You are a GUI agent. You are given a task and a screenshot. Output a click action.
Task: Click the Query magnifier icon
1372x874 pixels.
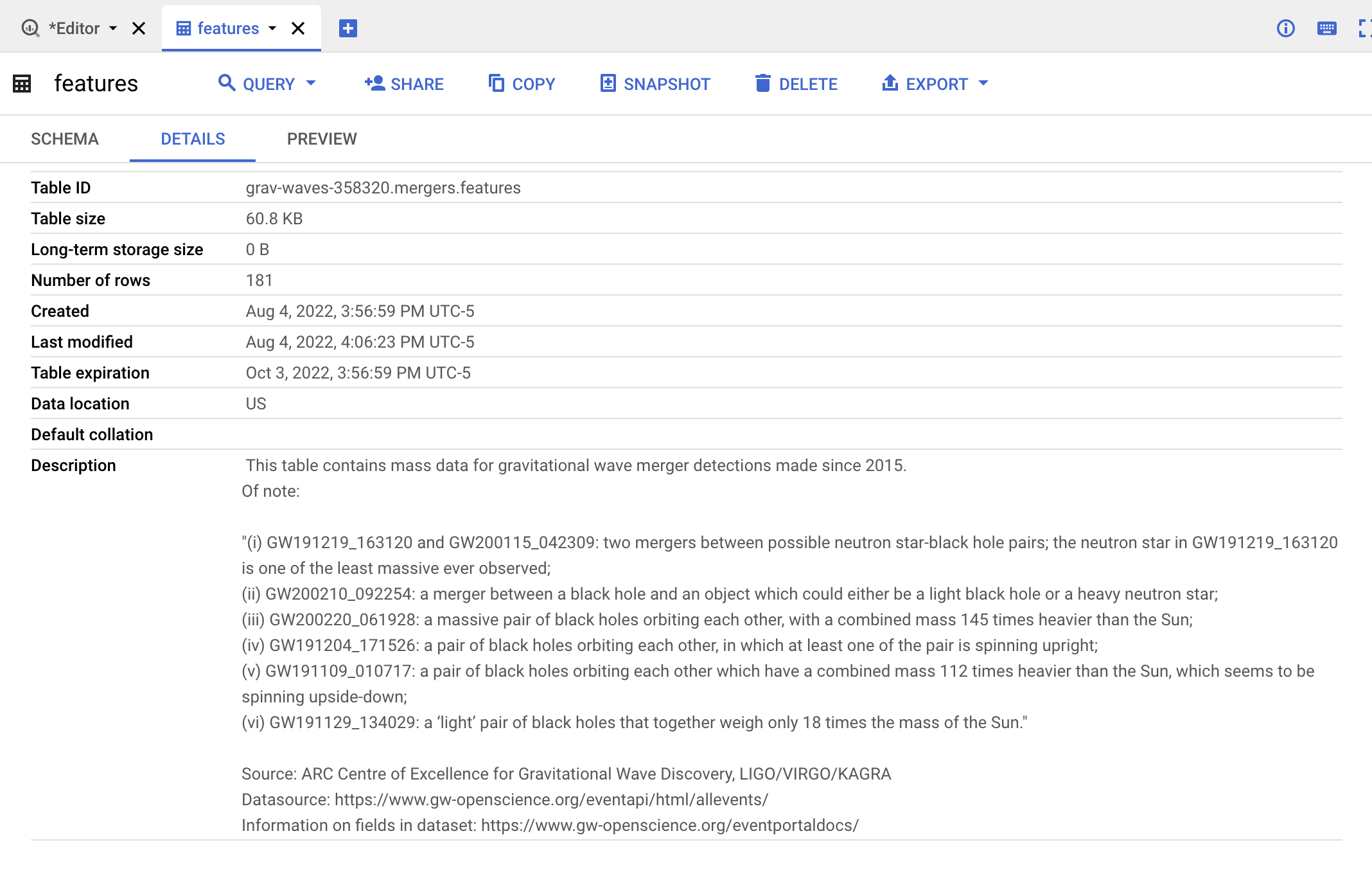[226, 83]
